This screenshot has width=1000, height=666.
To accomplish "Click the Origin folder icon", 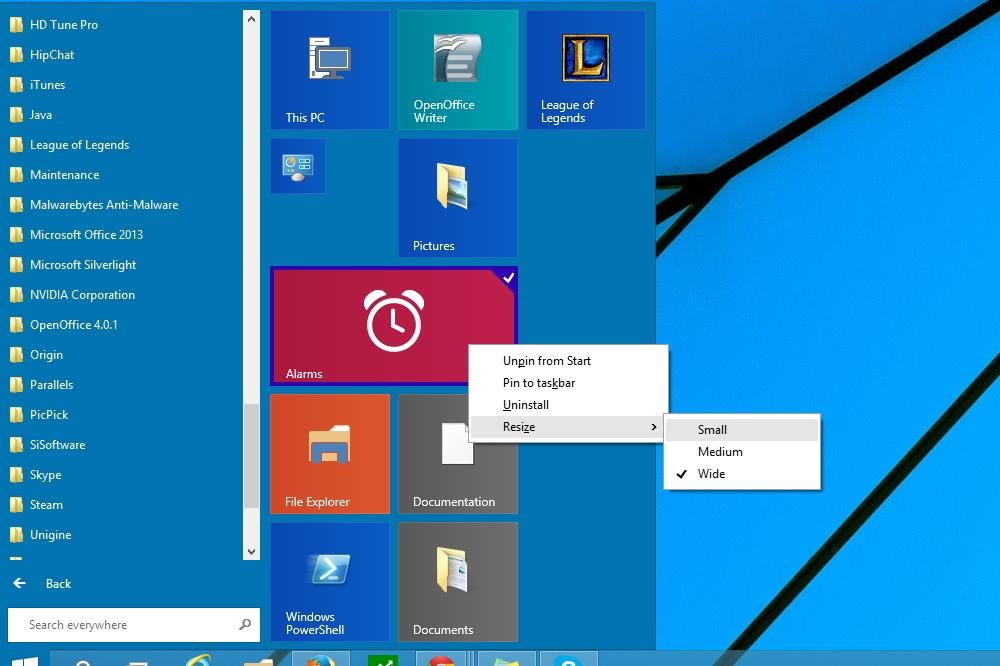I will click(x=16, y=355).
